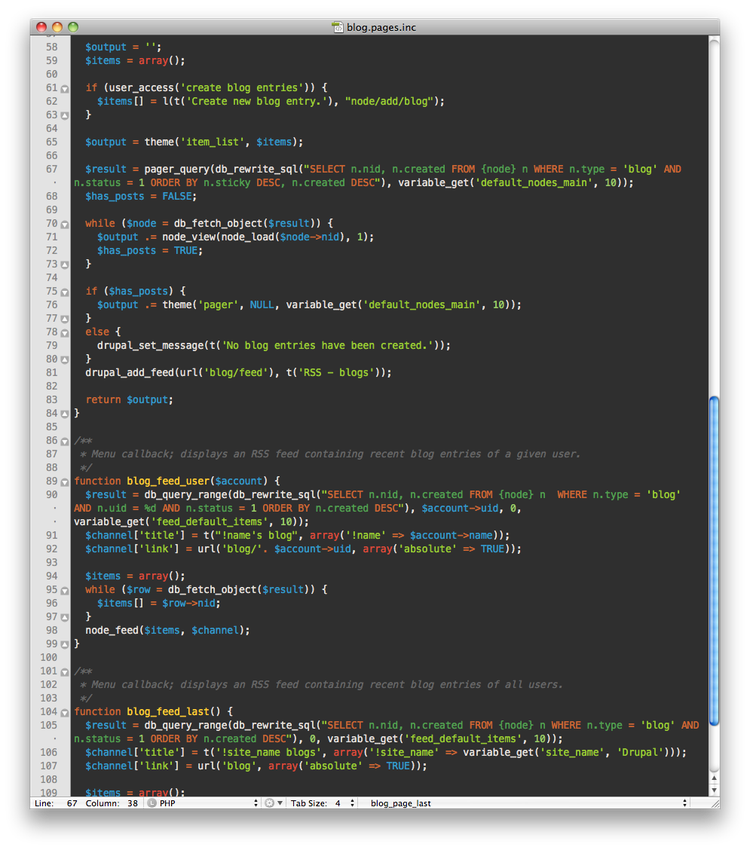Zoom the window with the green button

pyautogui.click(x=74, y=27)
